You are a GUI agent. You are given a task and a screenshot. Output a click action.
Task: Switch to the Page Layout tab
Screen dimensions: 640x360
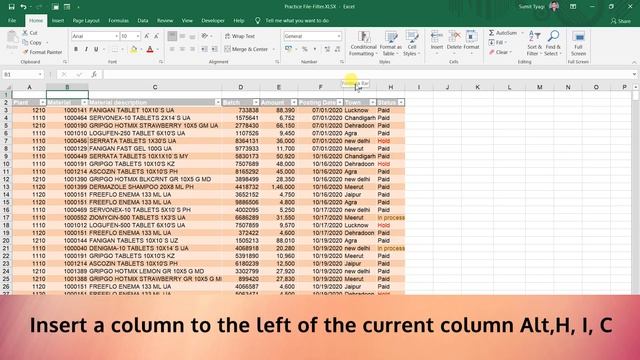86,20
